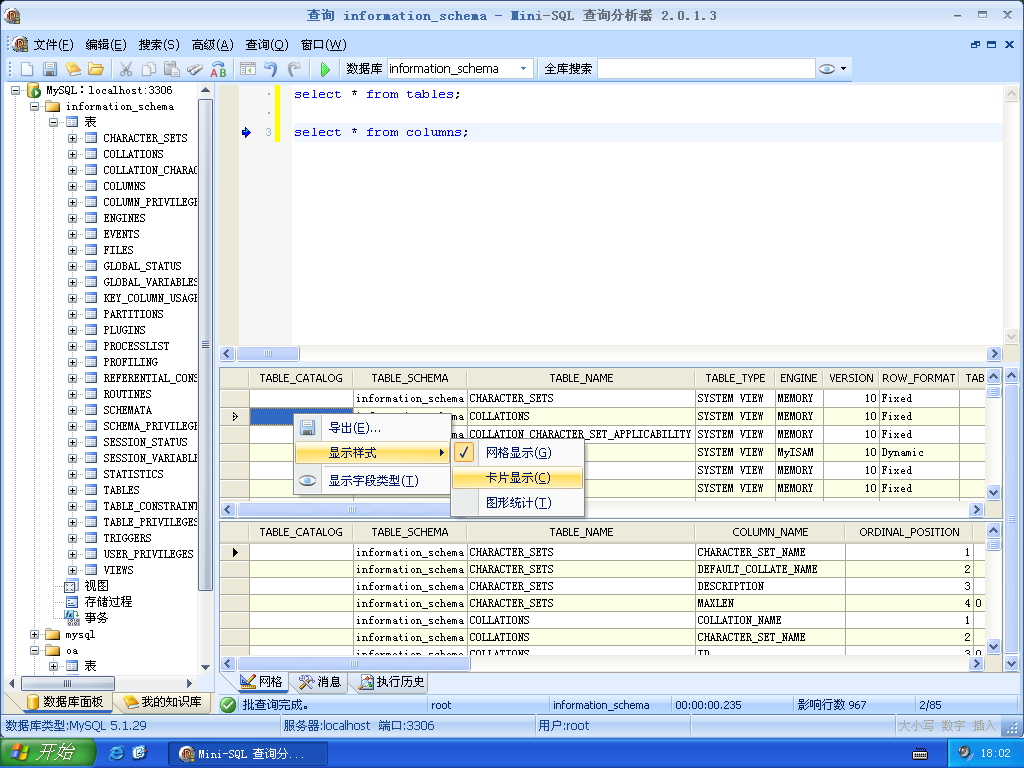Expand the TABLES table node
Viewport: 1024px width, 768px height.
pos(72,490)
